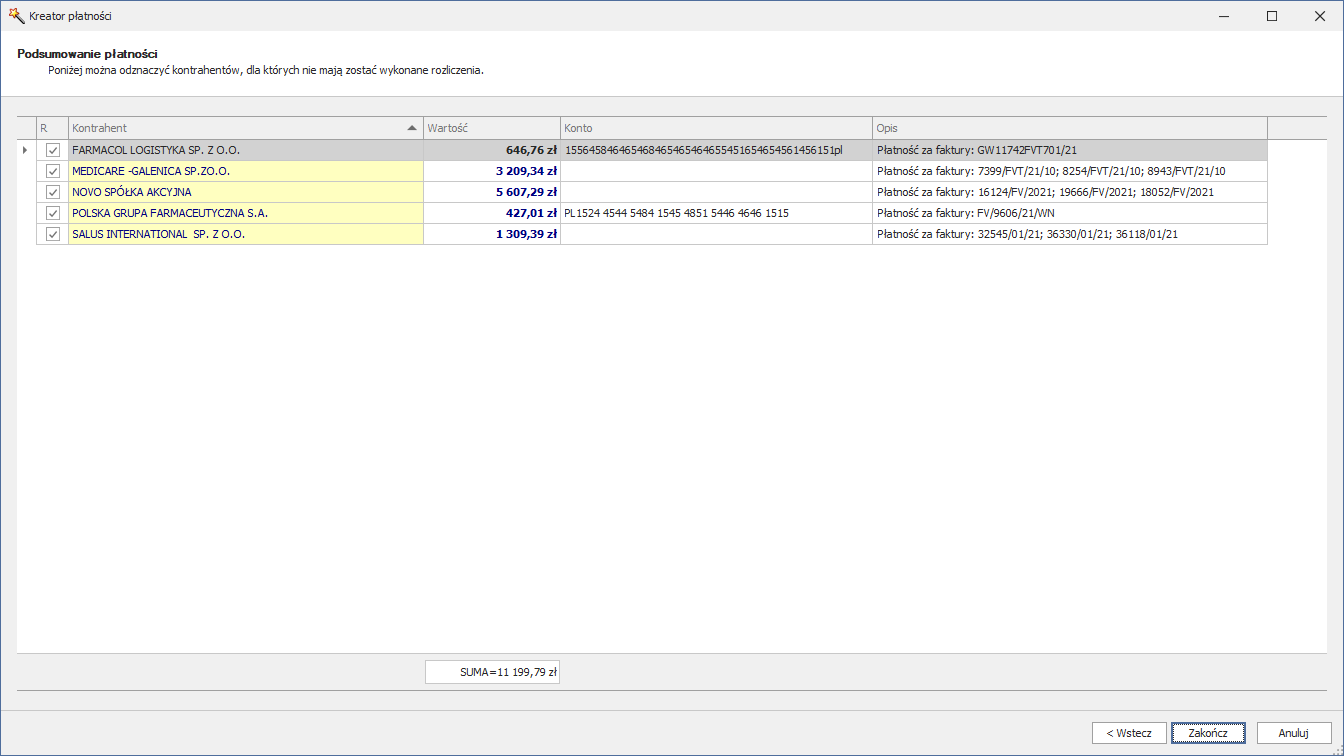Image resolution: width=1344 pixels, height=756 pixels.
Task: Uncheck the SALUS INTERNATIONAL checkbox
Action: 53,234
